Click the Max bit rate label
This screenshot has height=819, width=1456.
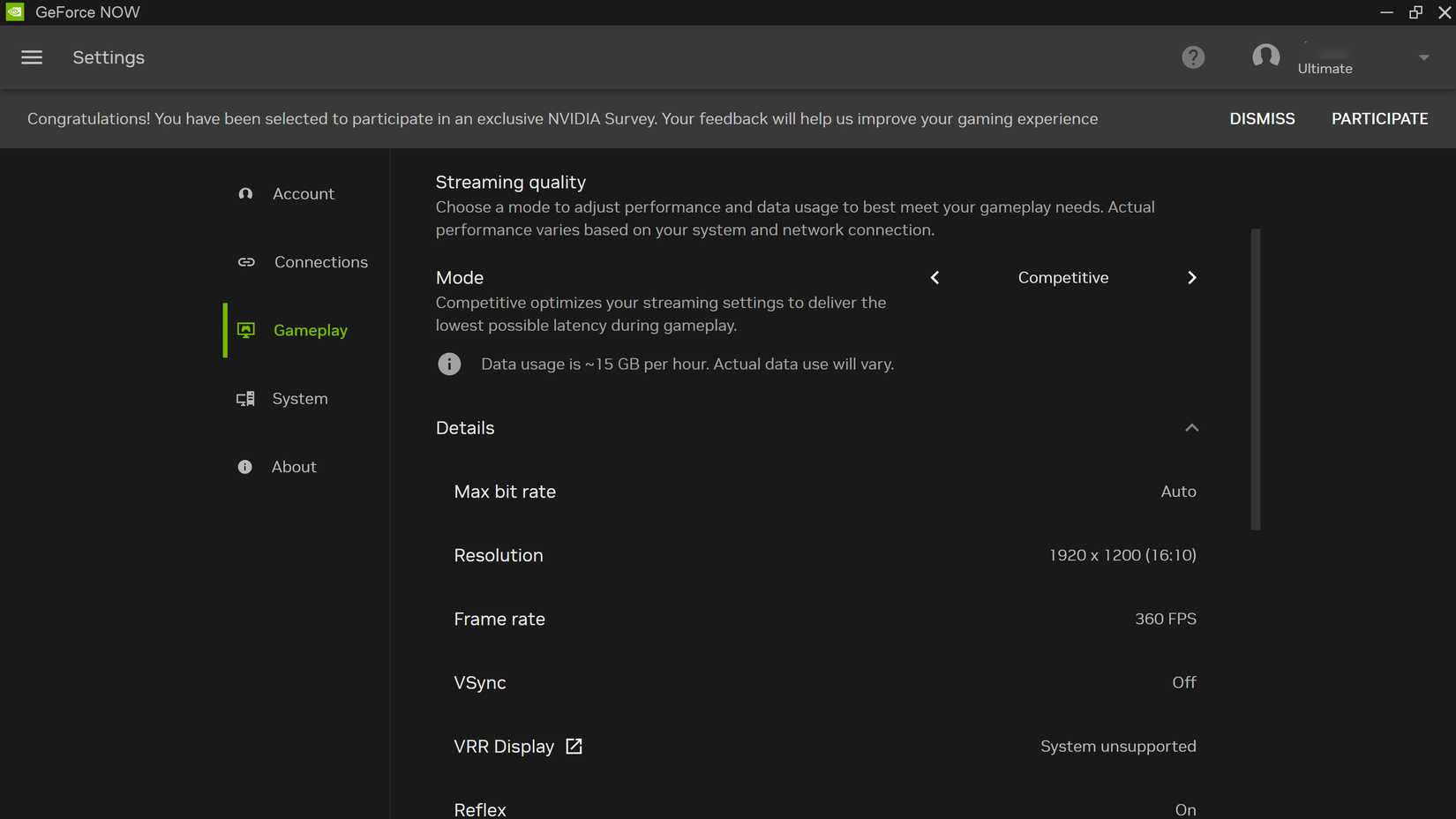click(505, 492)
